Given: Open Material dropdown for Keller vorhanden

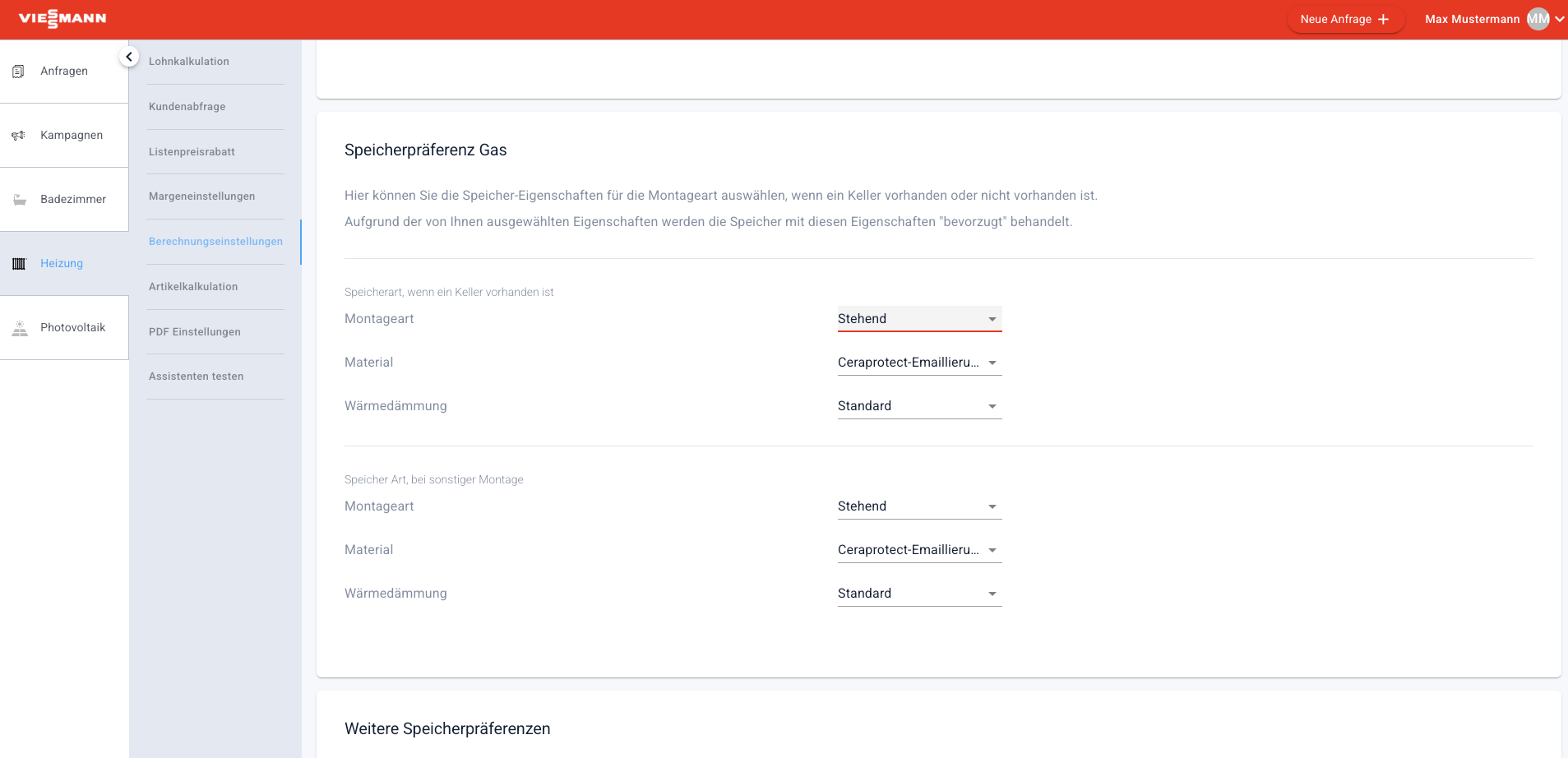Looking at the screenshot, I should (918, 363).
